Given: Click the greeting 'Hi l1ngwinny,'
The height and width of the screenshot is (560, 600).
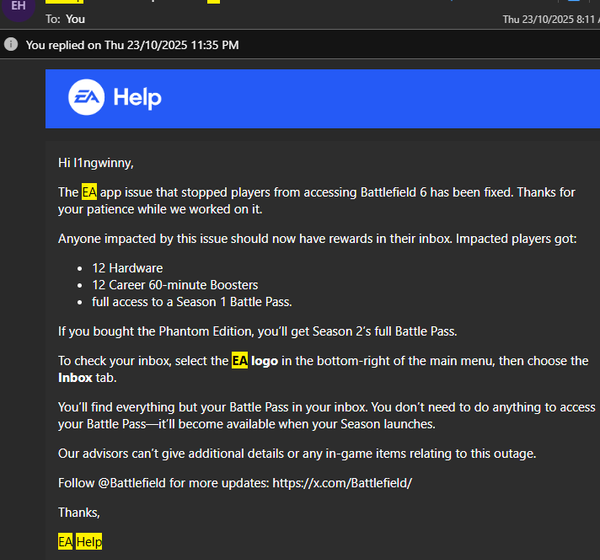Looking at the screenshot, I should 96,162.
